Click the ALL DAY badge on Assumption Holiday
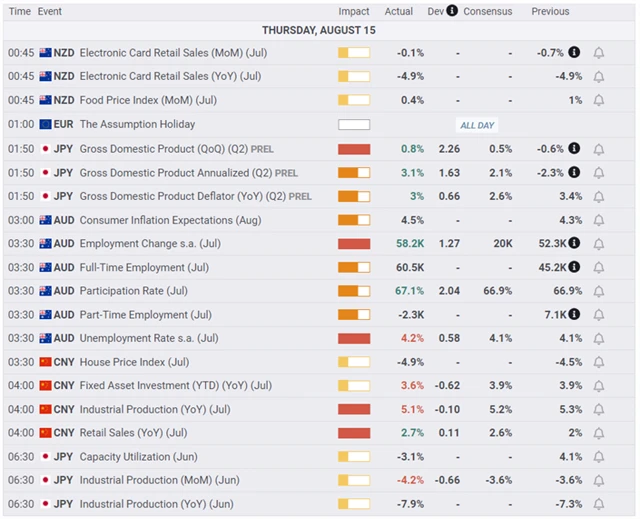The image size is (640, 519). 477,125
